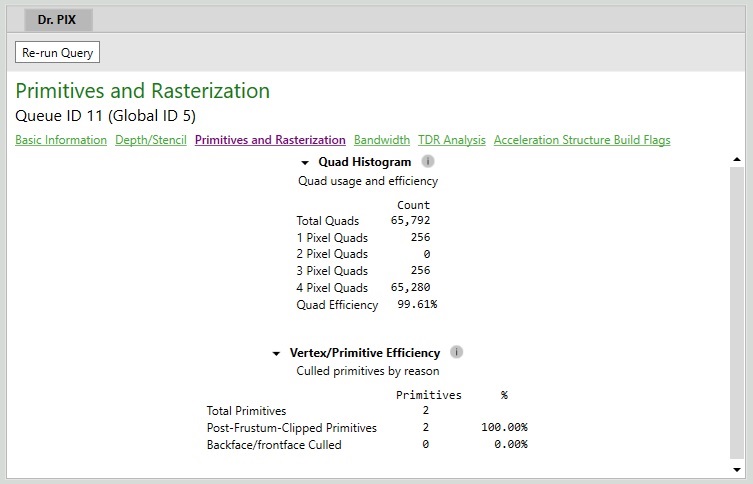Open the Basic Information link

click(61, 140)
